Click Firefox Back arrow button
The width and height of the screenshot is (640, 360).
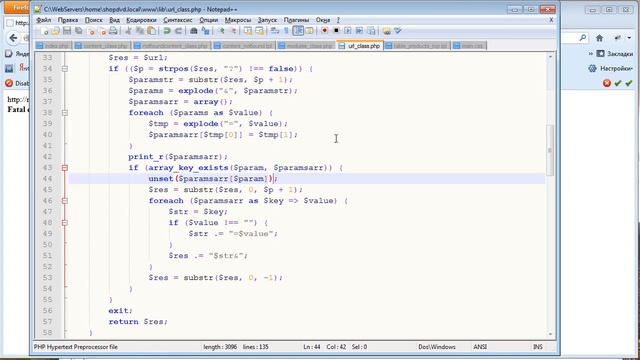(13, 38)
